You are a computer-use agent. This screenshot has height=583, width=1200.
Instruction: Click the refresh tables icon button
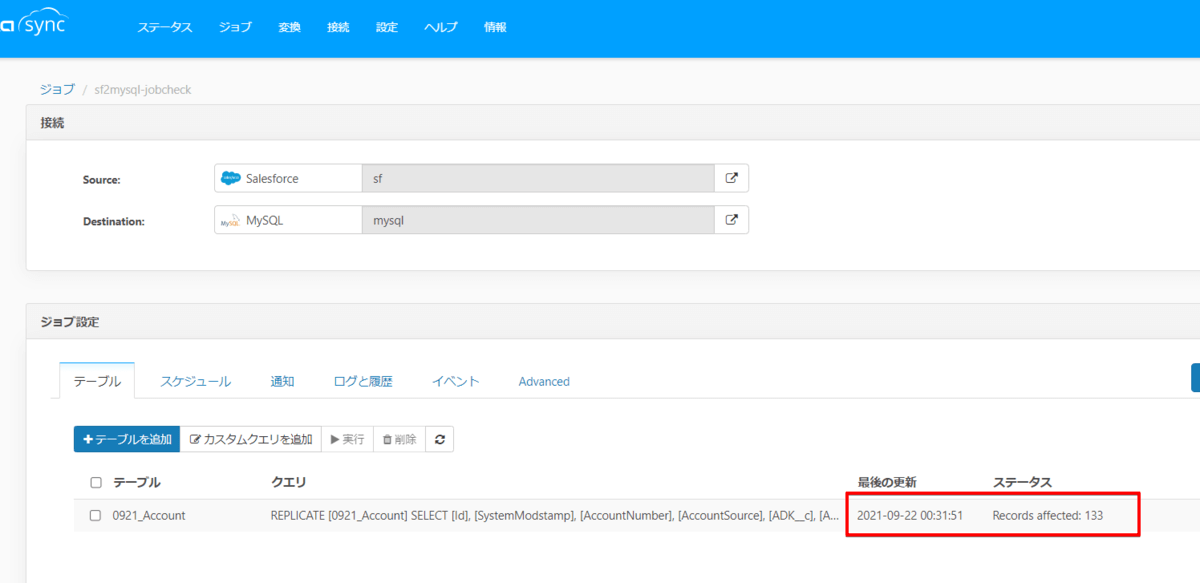click(x=439, y=439)
